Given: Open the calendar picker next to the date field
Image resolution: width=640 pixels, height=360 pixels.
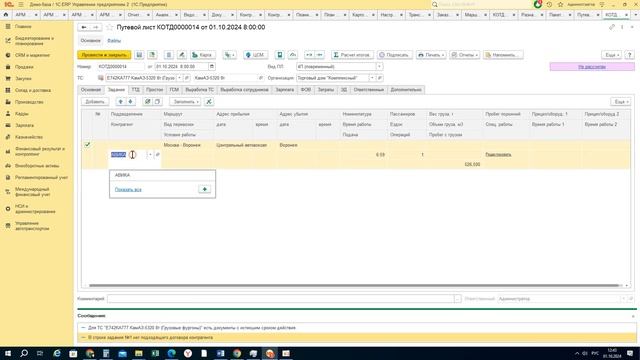Looking at the screenshot, I should pos(212,67).
